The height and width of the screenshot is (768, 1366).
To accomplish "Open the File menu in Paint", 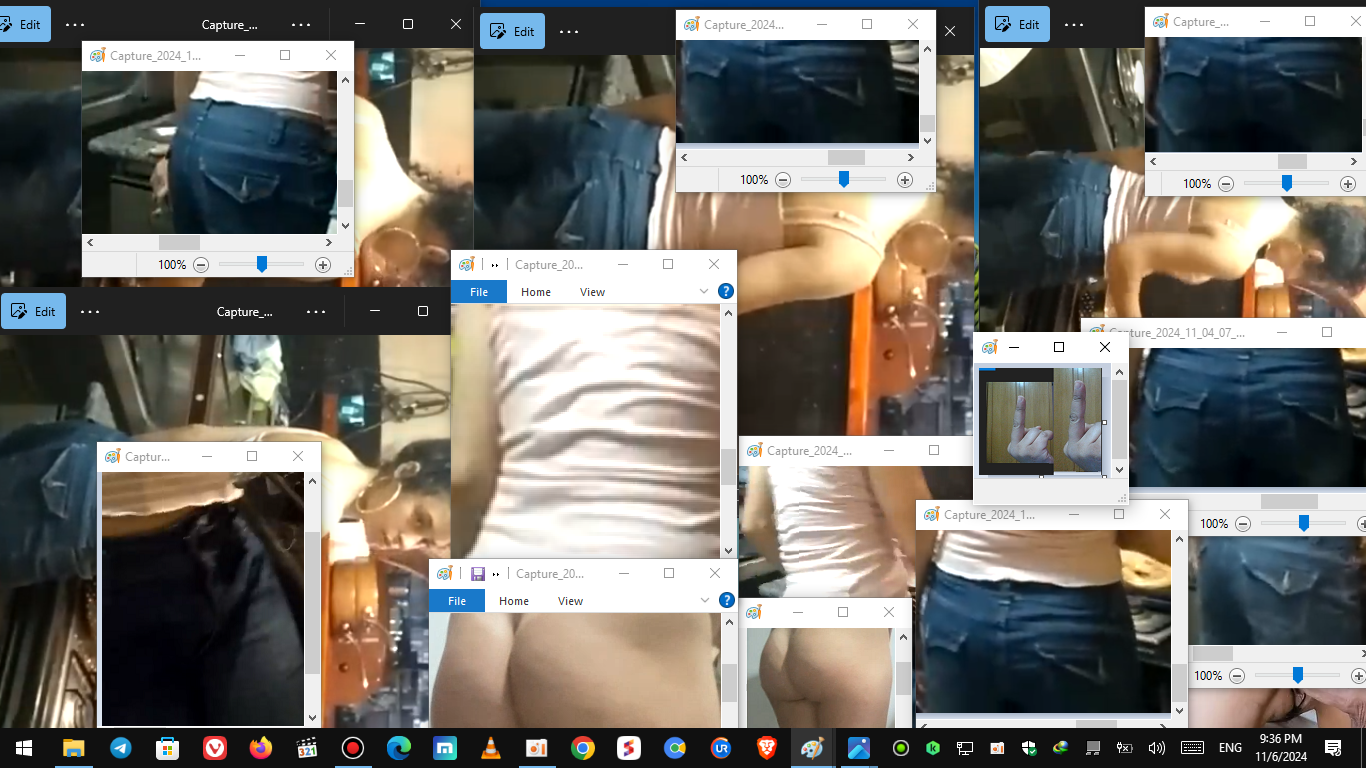I will (x=479, y=291).
